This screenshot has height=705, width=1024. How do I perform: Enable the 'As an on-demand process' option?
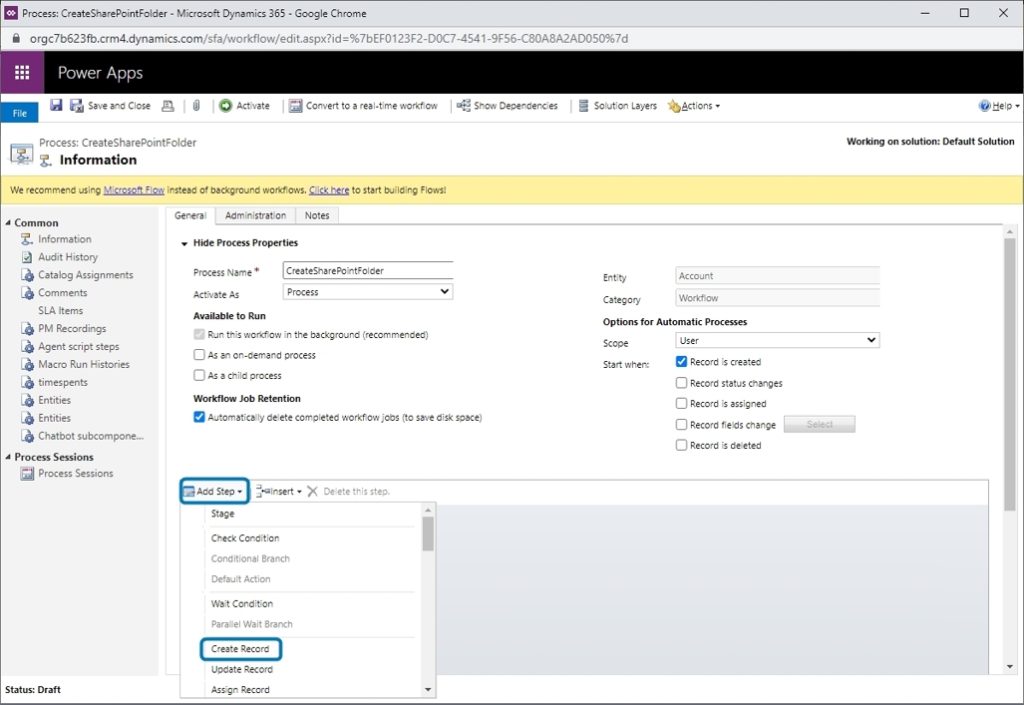point(198,357)
